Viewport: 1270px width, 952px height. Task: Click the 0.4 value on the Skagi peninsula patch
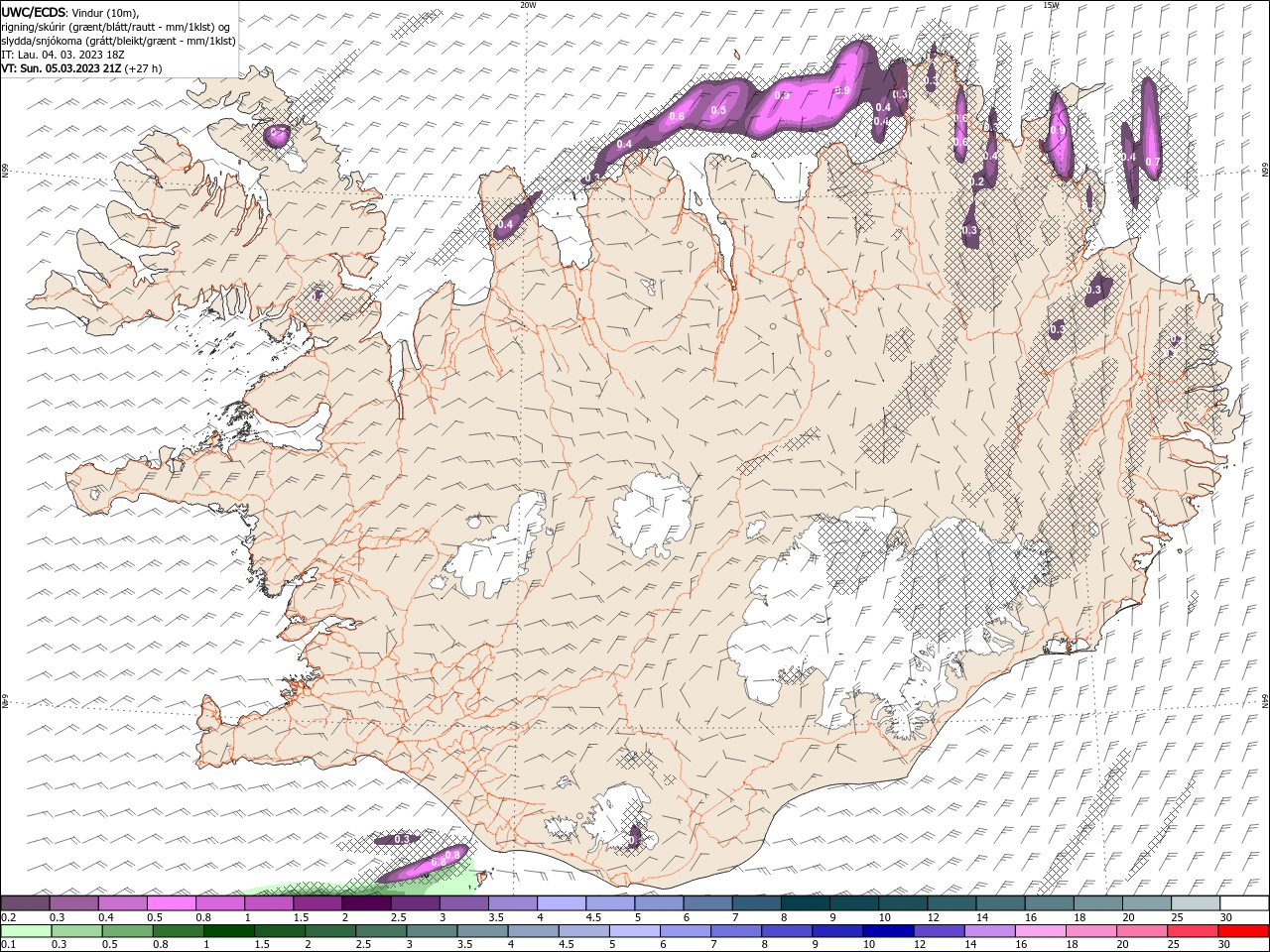coord(504,225)
